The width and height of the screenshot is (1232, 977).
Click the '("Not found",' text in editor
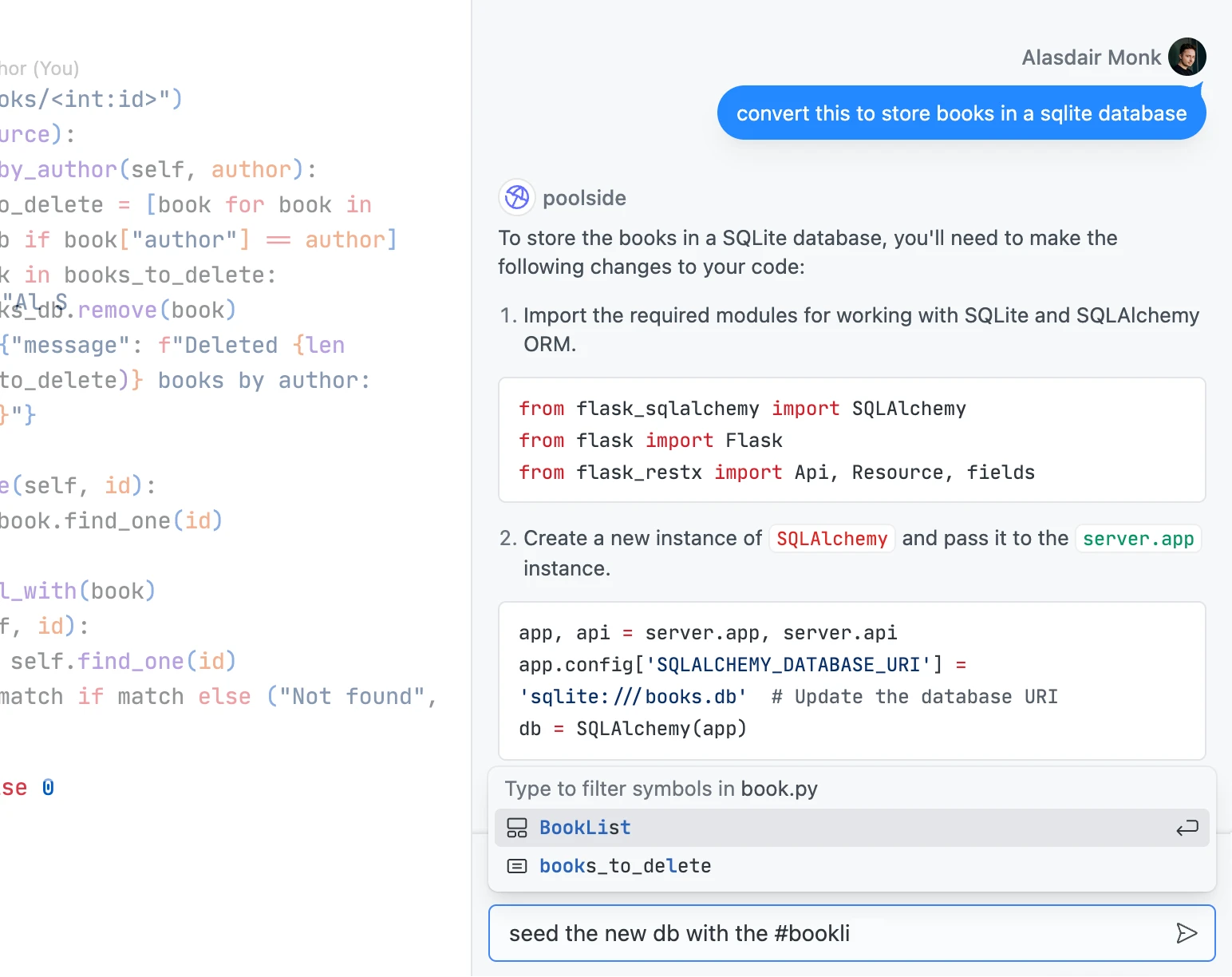[351, 696]
